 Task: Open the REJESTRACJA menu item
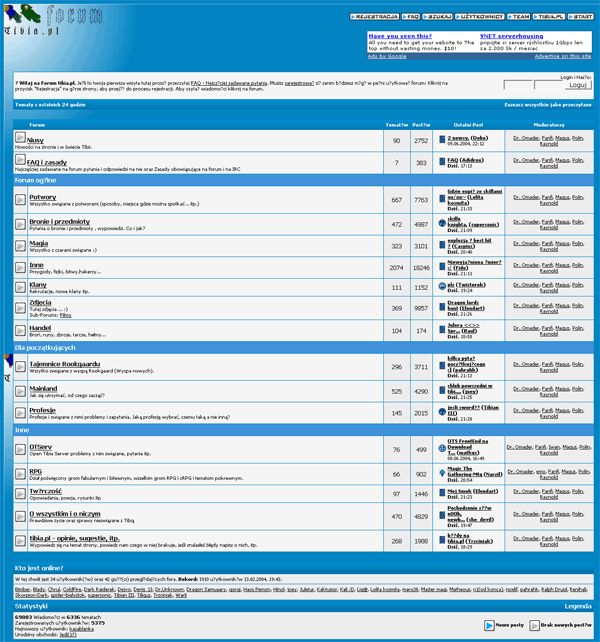click(374, 17)
